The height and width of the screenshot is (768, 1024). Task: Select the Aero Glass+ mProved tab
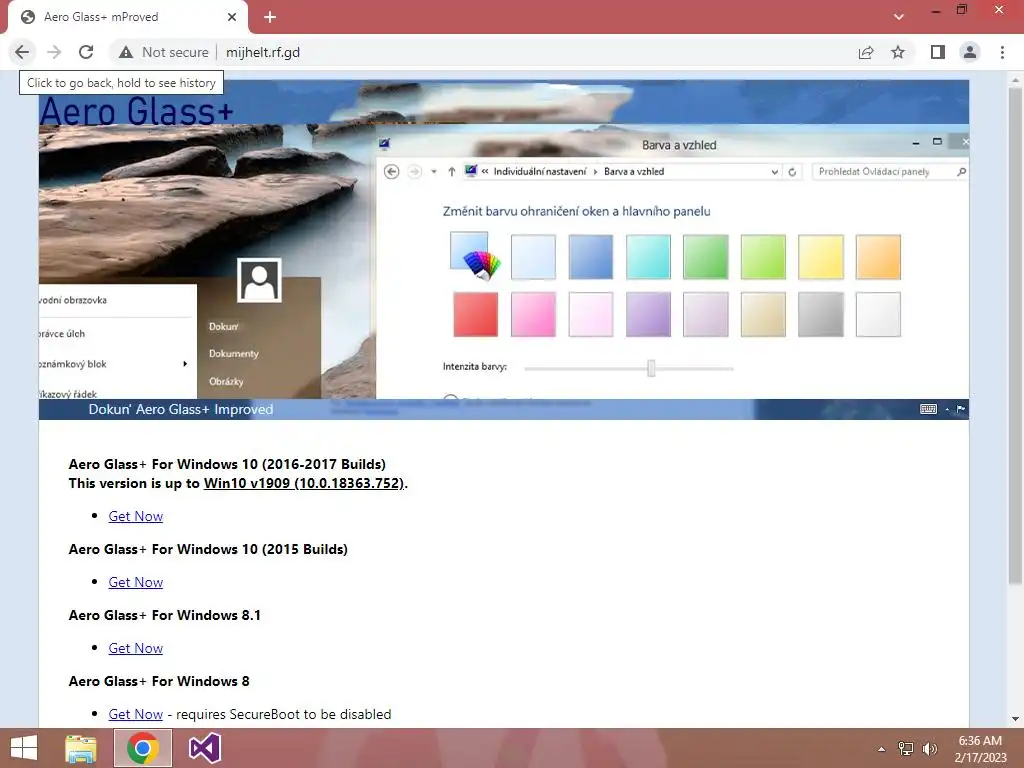coord(127,18)
